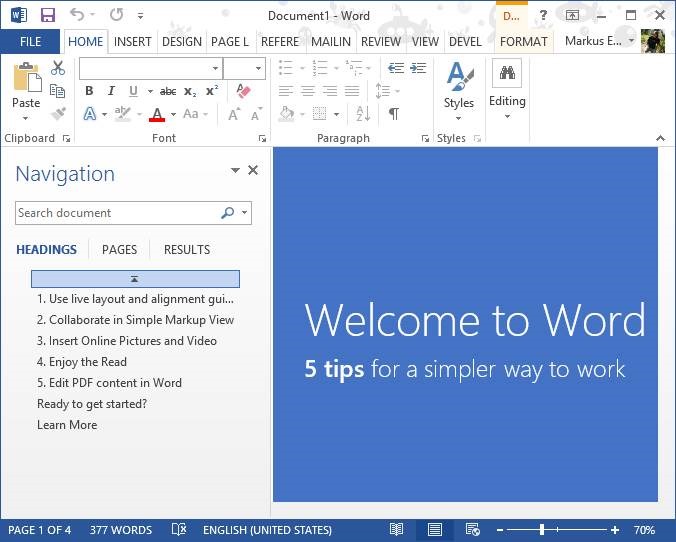Click the Paste icon in Clipboard group
This screenshot has width=676, height=542.
click(x=26, y=80)
